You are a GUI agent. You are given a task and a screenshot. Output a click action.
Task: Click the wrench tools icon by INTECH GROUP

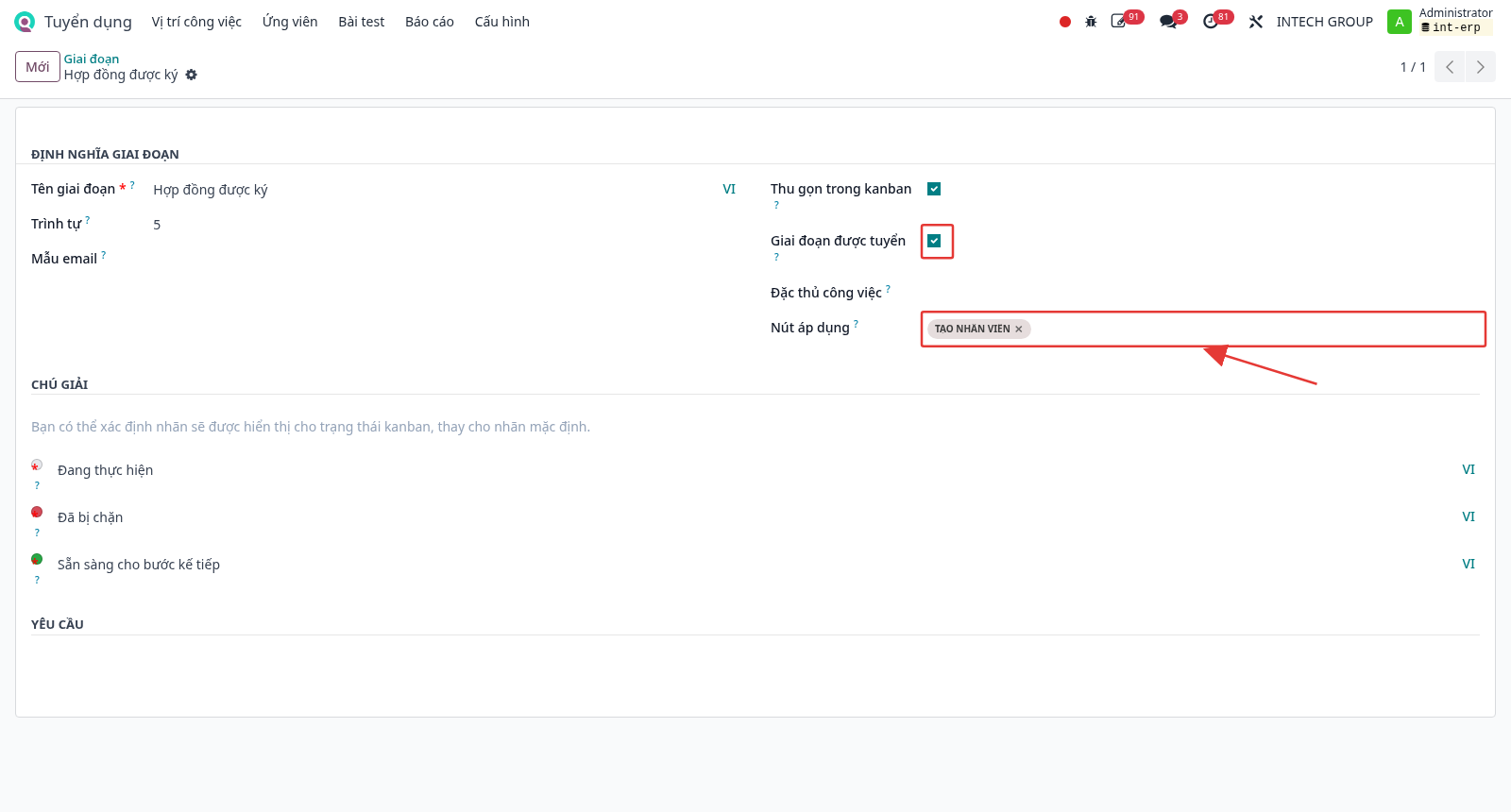[1256, 22]
